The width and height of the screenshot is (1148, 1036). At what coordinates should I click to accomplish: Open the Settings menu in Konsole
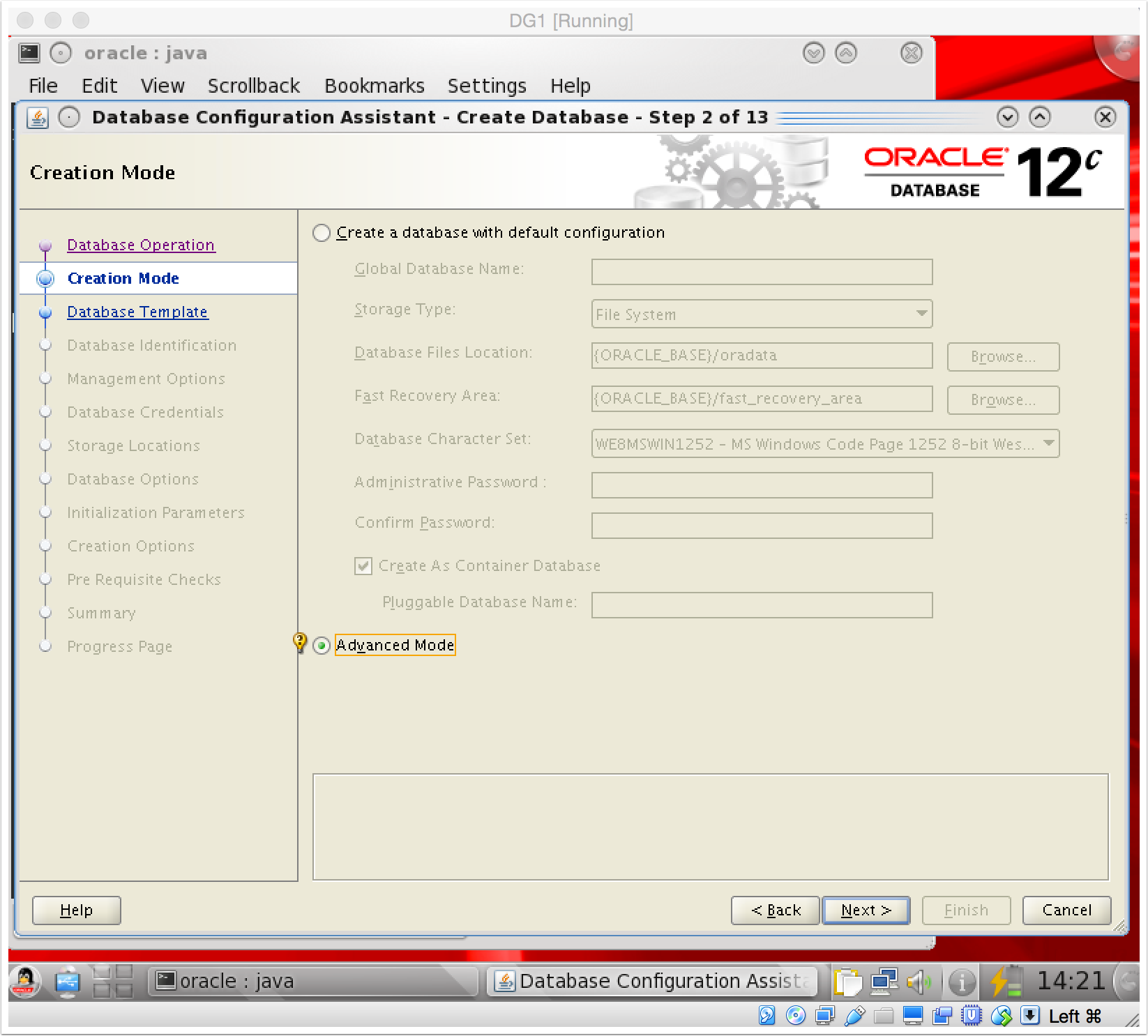coord(487,86)
